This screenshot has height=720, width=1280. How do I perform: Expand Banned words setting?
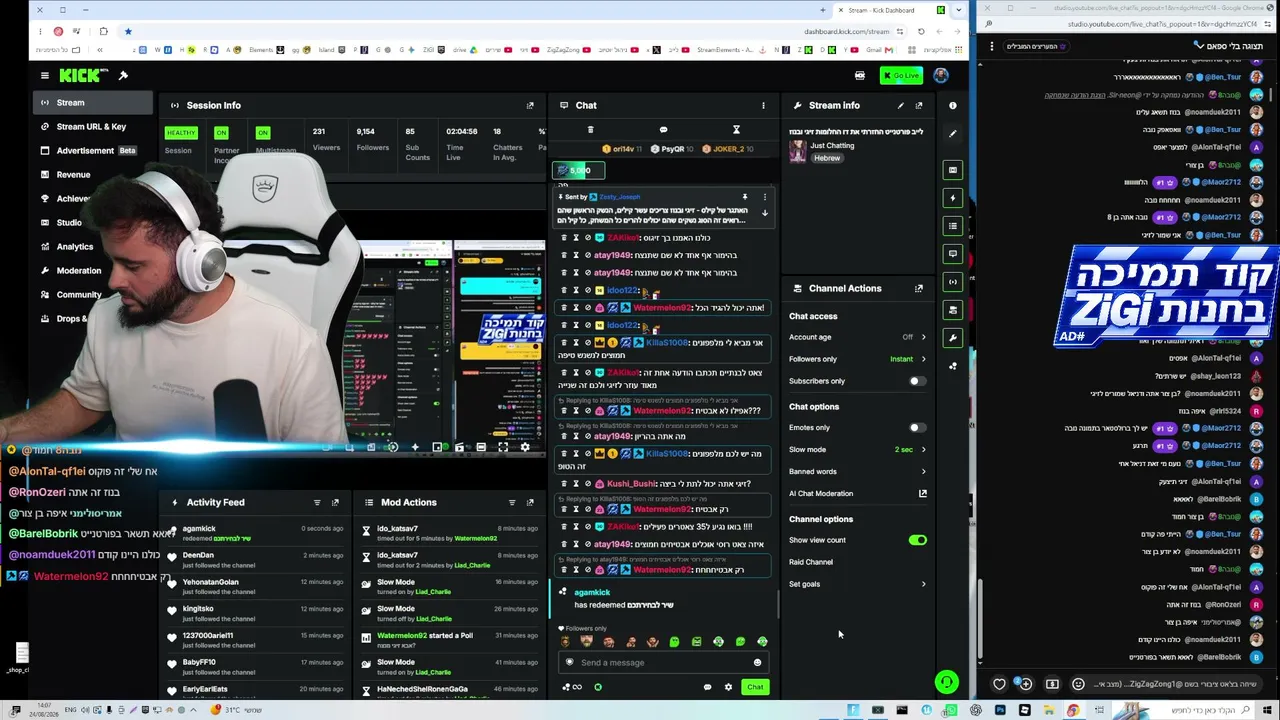click(x=923, y=472)
